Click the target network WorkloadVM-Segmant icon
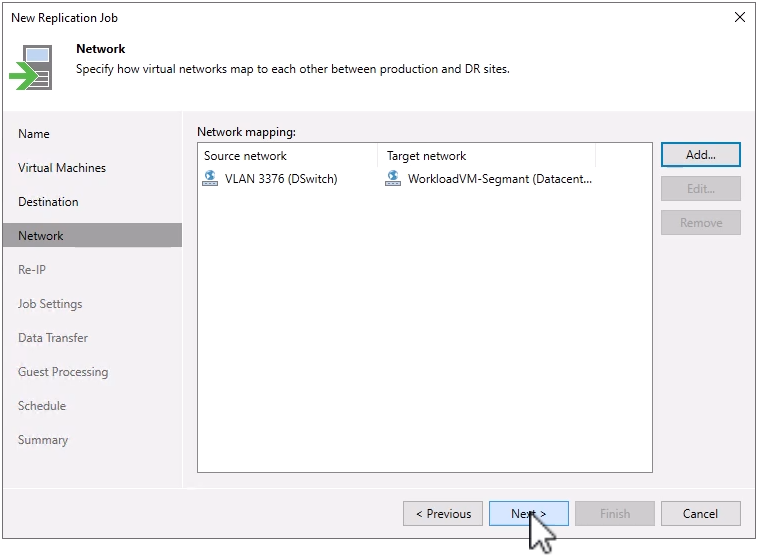Viewport: 758px width, 560px height. click(393, 179)
